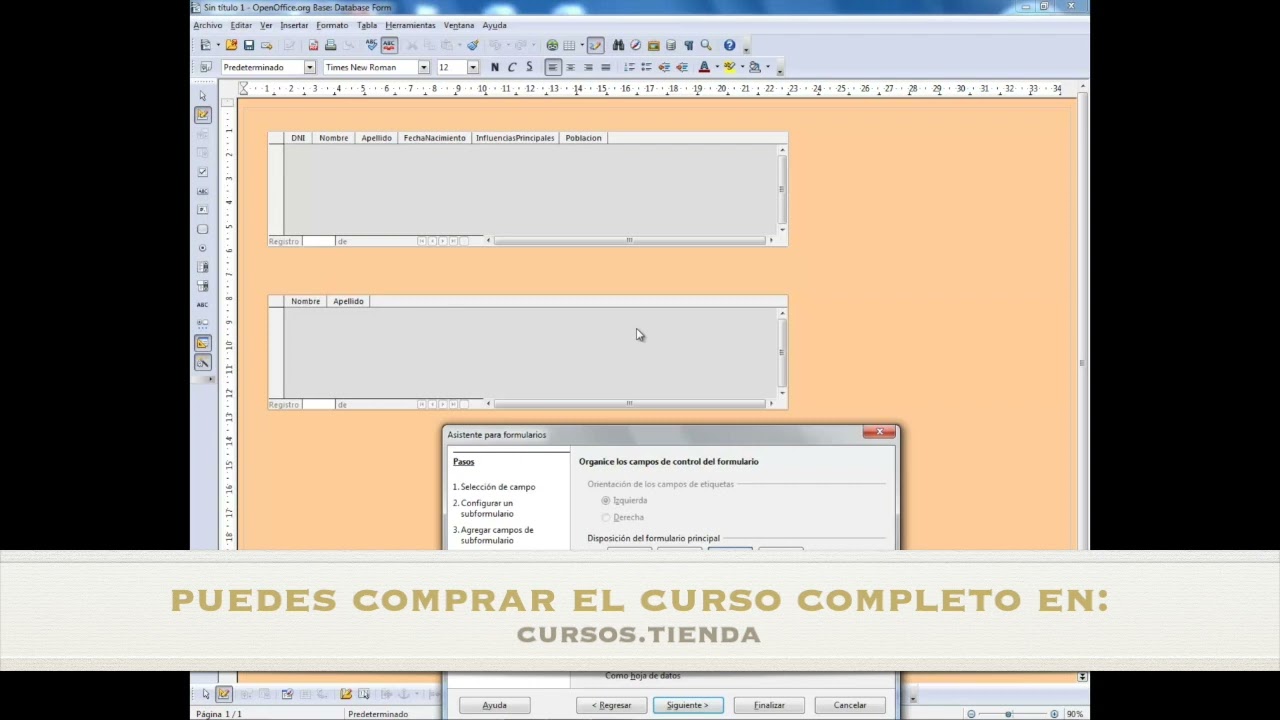Open the Insertar menu
Image resolution: width=1280 pixels, height=720 pixels.
tap(294, 25)
